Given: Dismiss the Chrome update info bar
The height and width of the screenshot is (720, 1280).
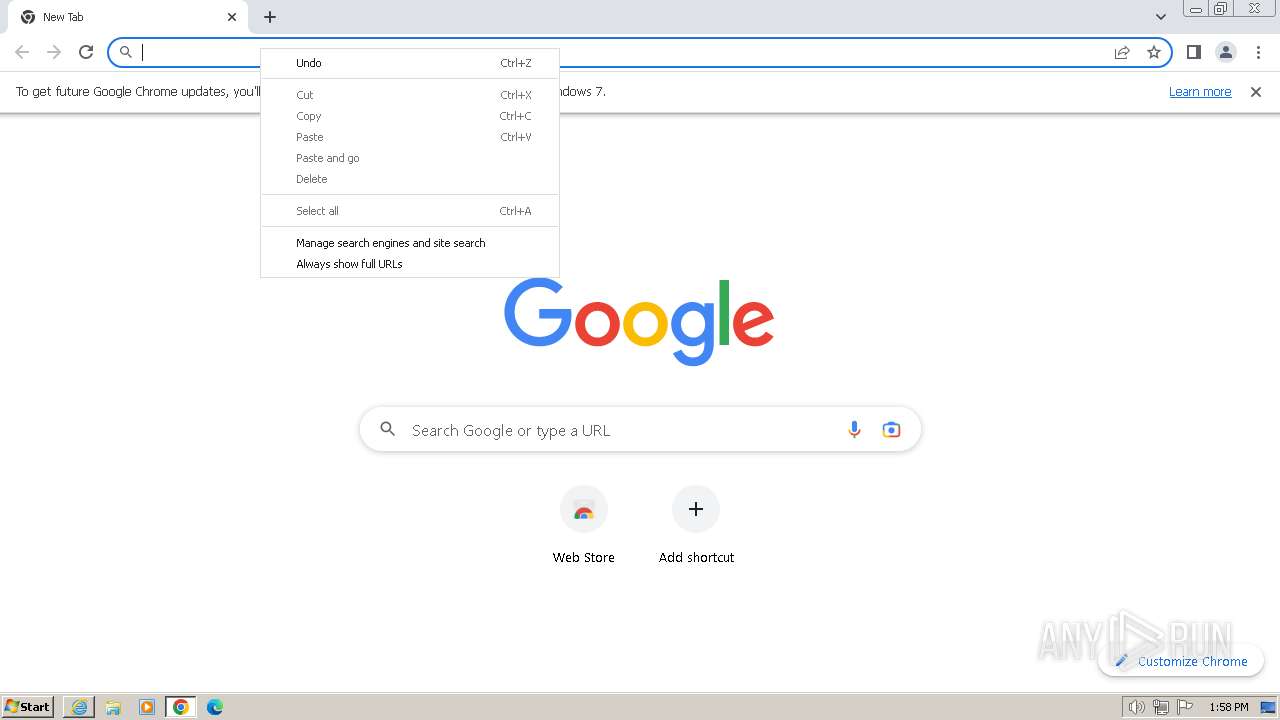Looking at the screenshot, I should click(x=1256, y=92).
